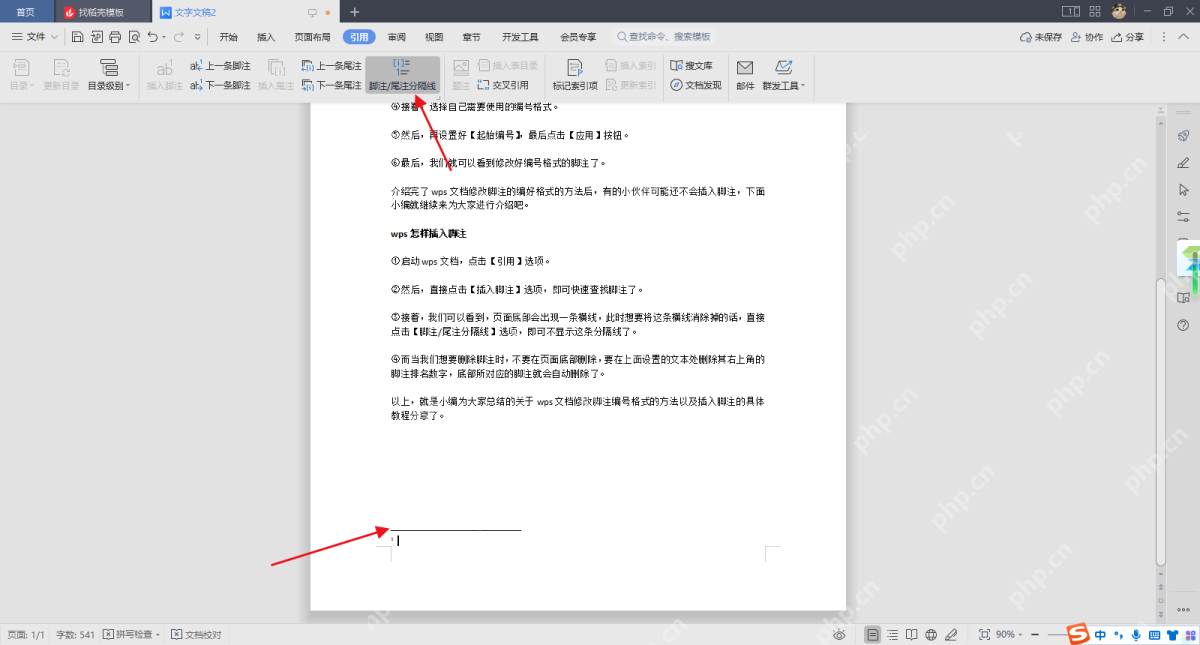Viewport: 1200px width, 645px height.
Task: Click the user avatar in title bar
Action: [1120, 11]
